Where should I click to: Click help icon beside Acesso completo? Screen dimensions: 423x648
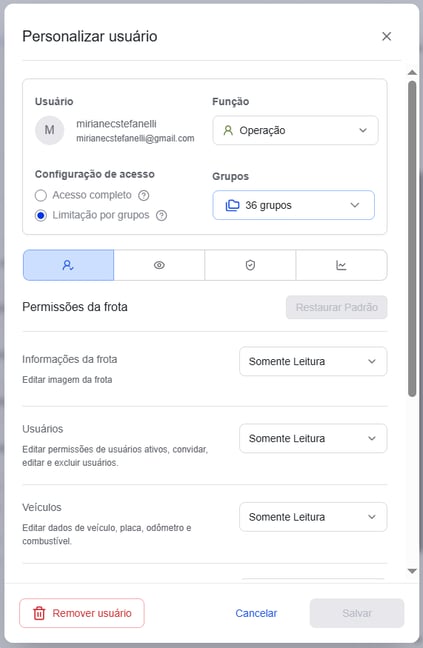[x=144, y=195]
